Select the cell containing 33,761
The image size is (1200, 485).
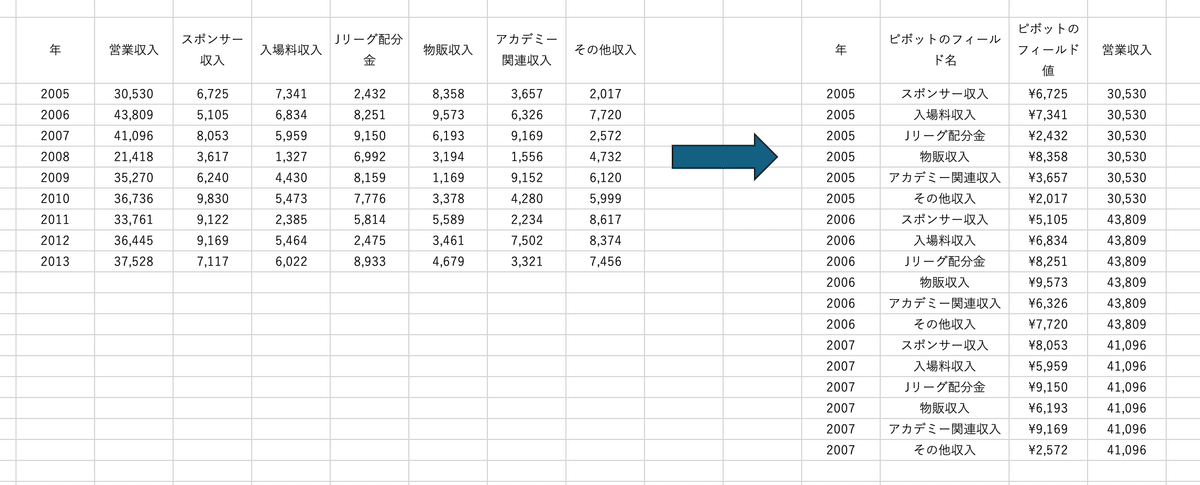point(133,219)
